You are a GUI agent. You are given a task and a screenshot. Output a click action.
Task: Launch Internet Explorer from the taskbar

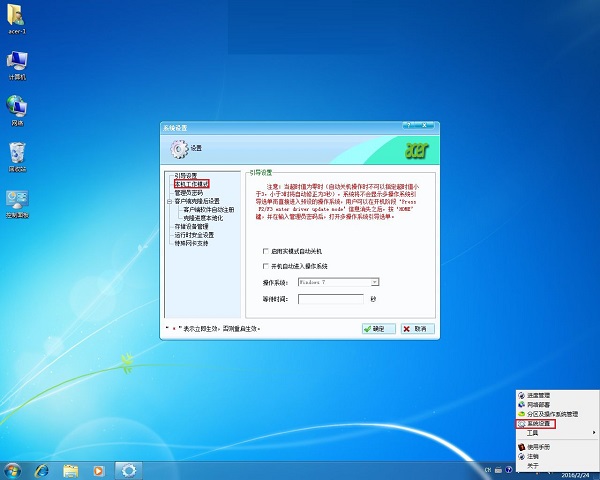pyautogui.click(x=41, y=471)
